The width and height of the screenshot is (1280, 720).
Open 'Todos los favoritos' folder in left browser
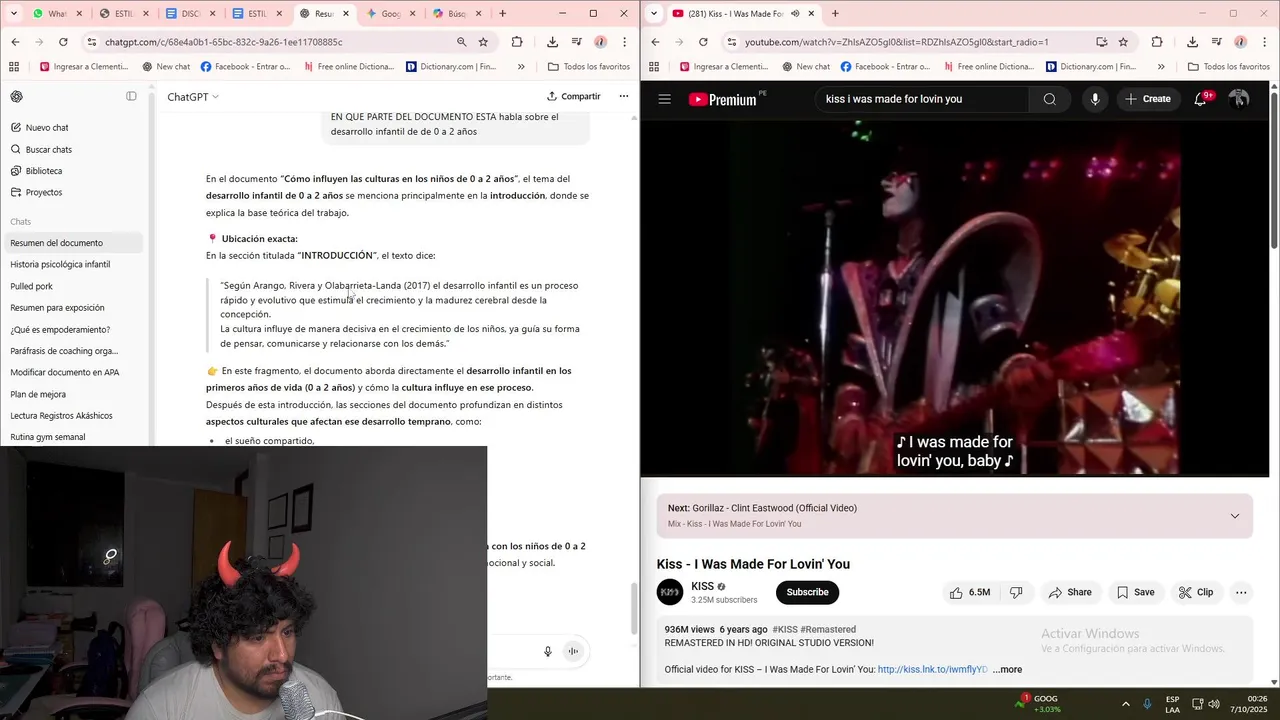(589, 67)
